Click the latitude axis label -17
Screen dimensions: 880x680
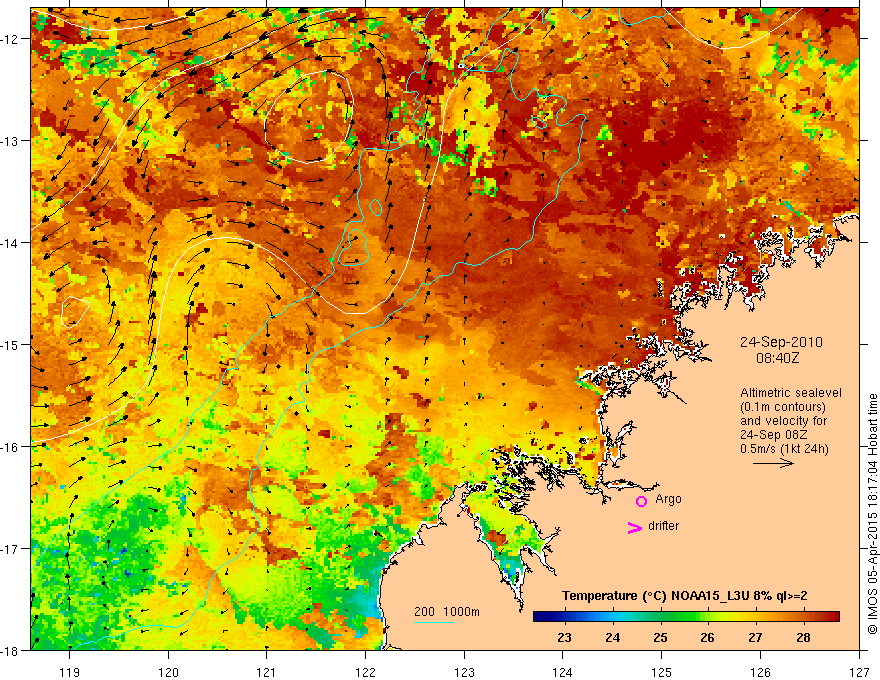point(10,548)
